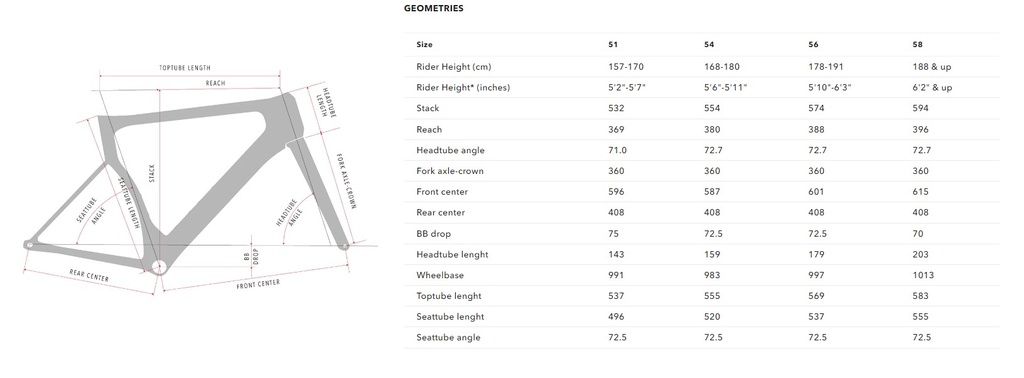The image size is (1024, 378).
Task: Select the size 58 column header
Action: (x=918, y=45)
